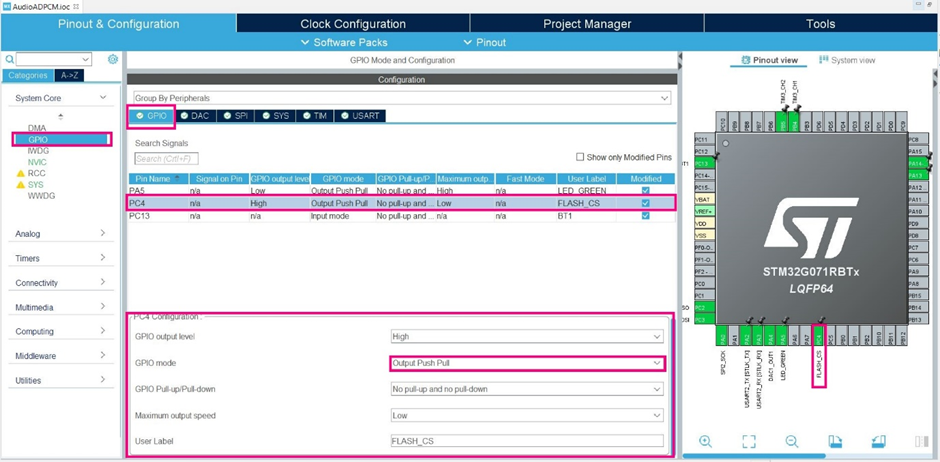Select the Categories tab
Image resolution: width=940 pixels, height=462 pixels.
tap(28, 76)
